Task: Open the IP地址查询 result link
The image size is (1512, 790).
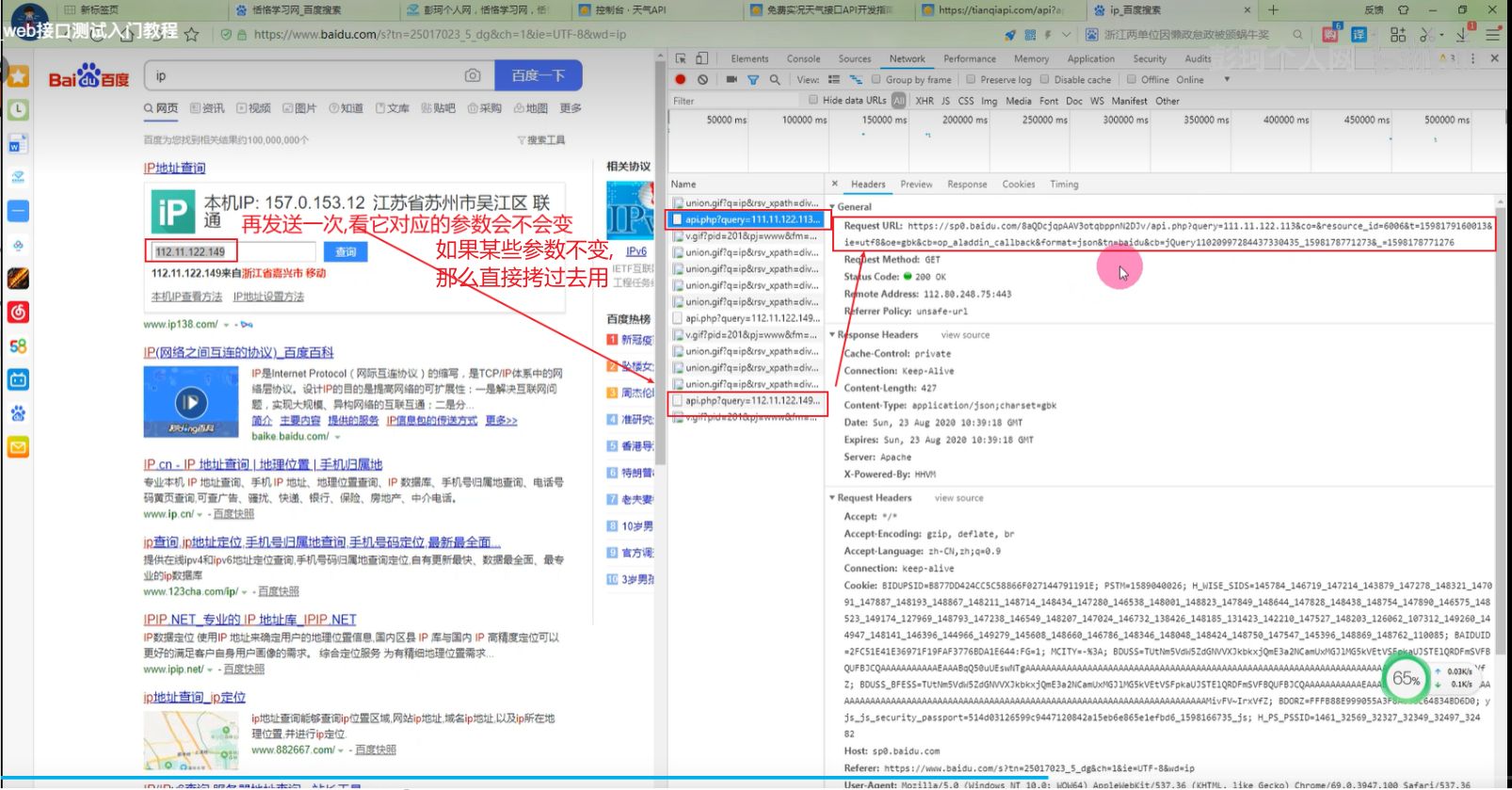Action: [x=174, y=169]
